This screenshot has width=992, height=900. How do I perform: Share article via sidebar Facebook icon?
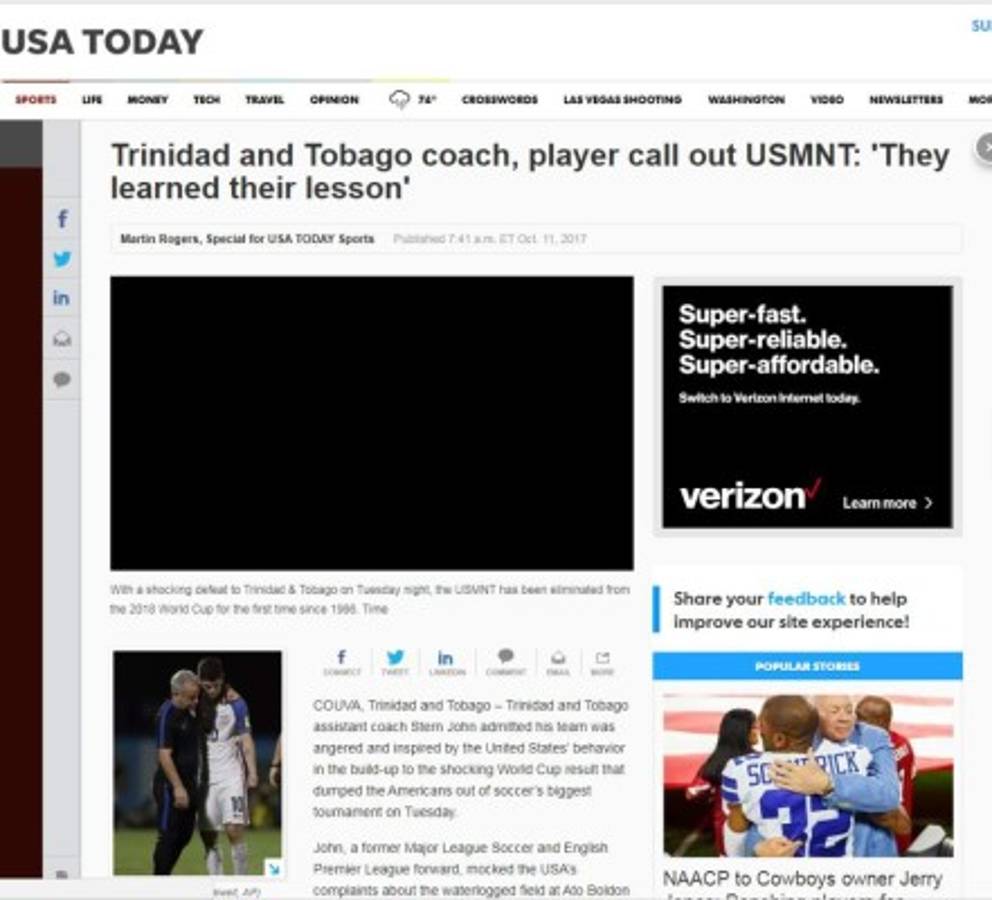pos(62,219)
